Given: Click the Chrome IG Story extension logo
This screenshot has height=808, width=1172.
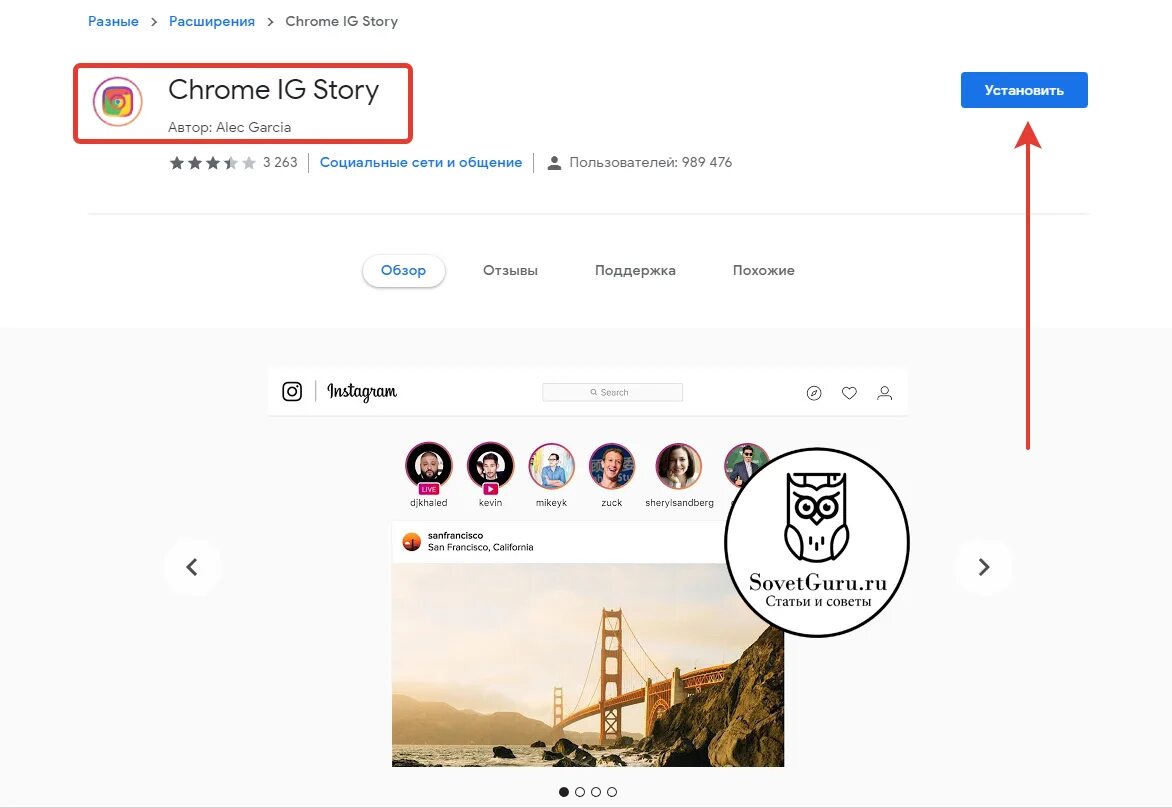Looking at the screenshot, I should coord(117,102).
